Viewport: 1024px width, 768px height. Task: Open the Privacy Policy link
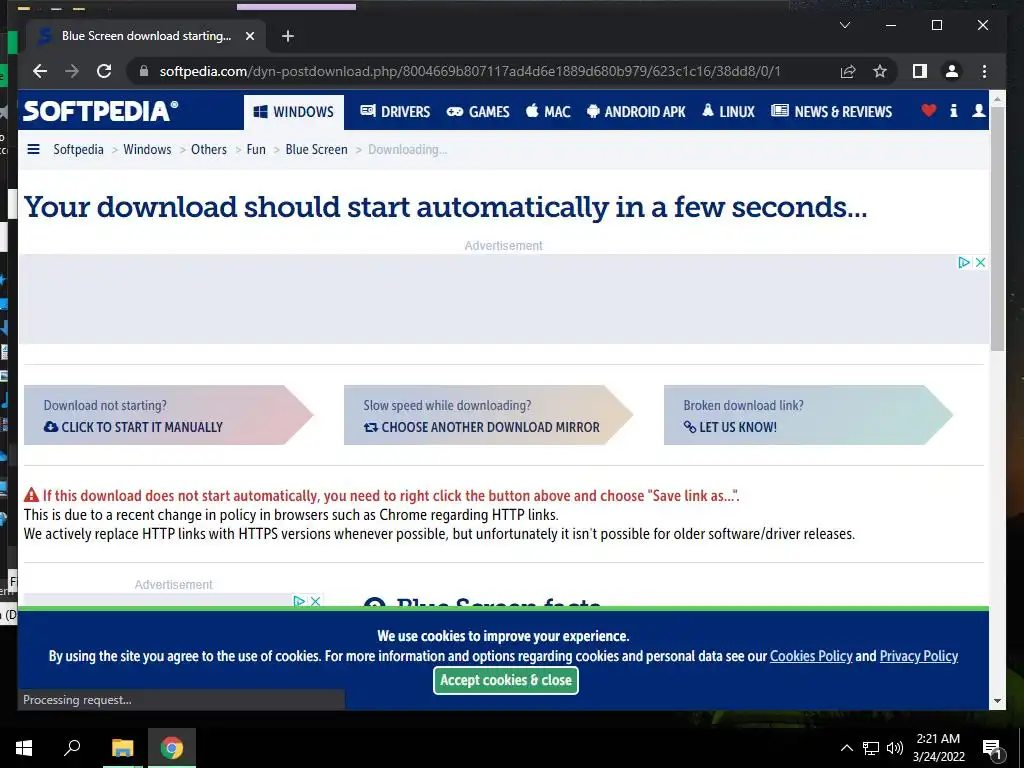[x=919, y=656]
